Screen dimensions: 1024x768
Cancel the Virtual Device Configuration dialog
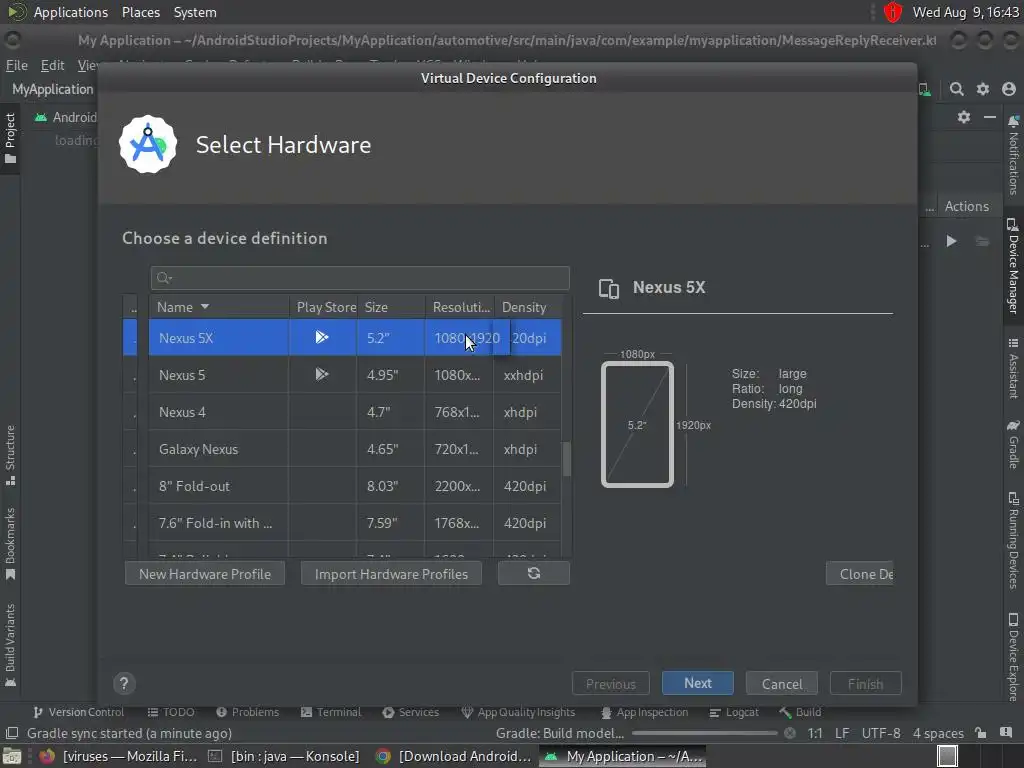pyautogui.click(x=782, y=683)
